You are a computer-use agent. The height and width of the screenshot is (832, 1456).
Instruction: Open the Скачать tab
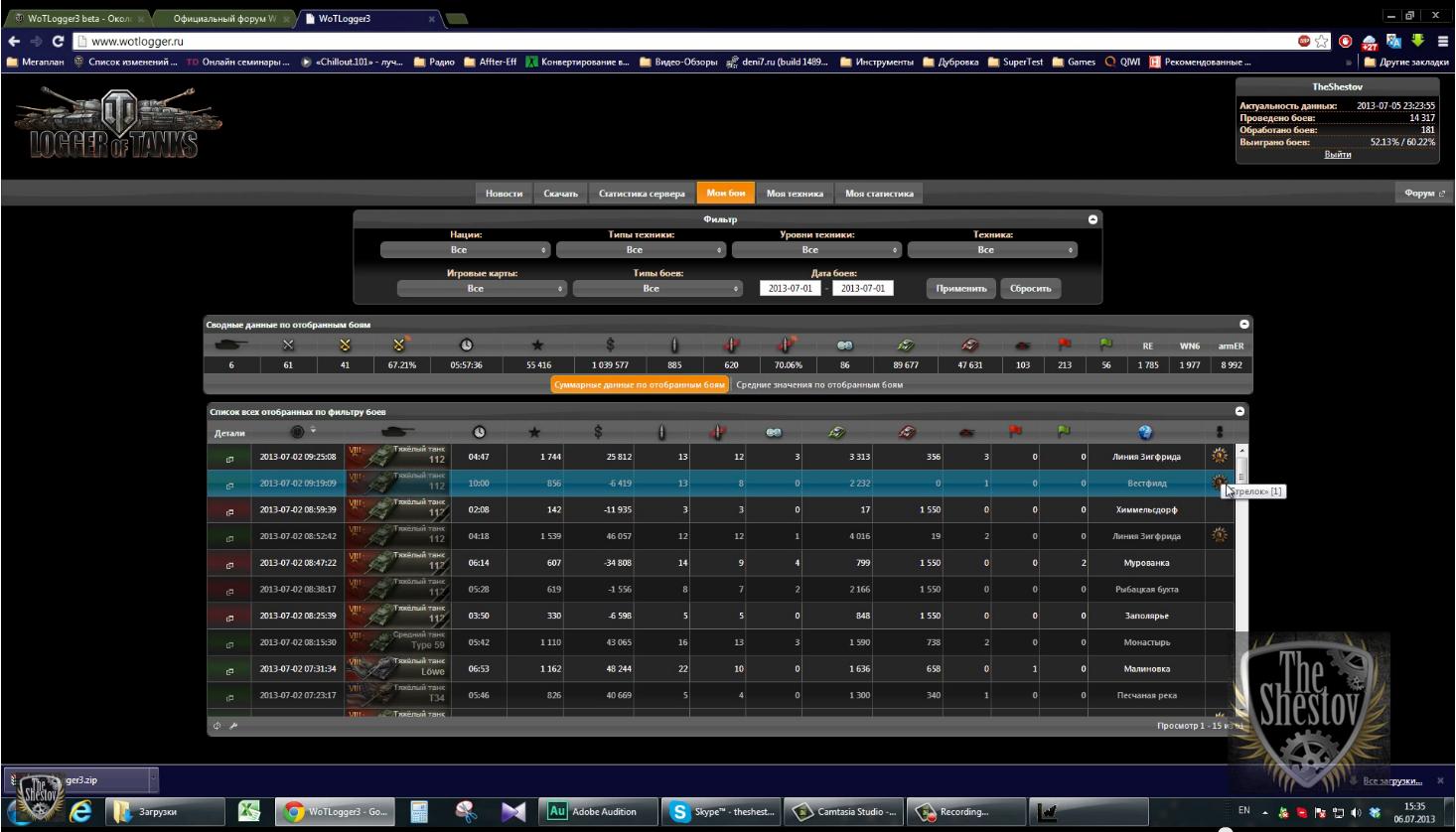pyautogui.click(x=561, y=194)
